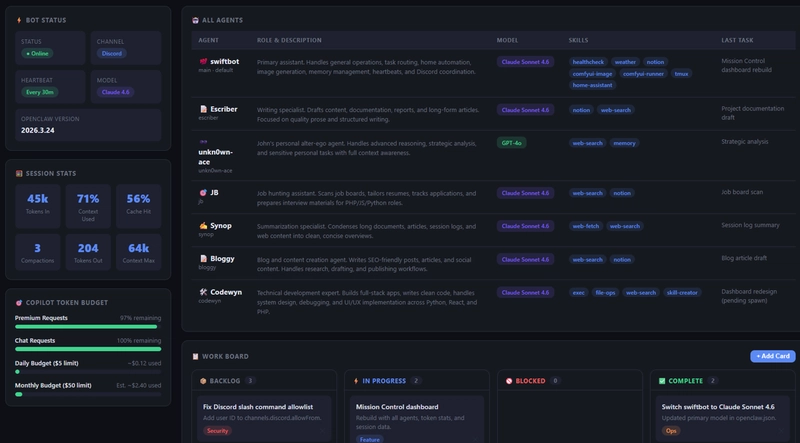Click the Daily Budget progress bar
Viewport: 800px width, 443px height.
[88, 372]
